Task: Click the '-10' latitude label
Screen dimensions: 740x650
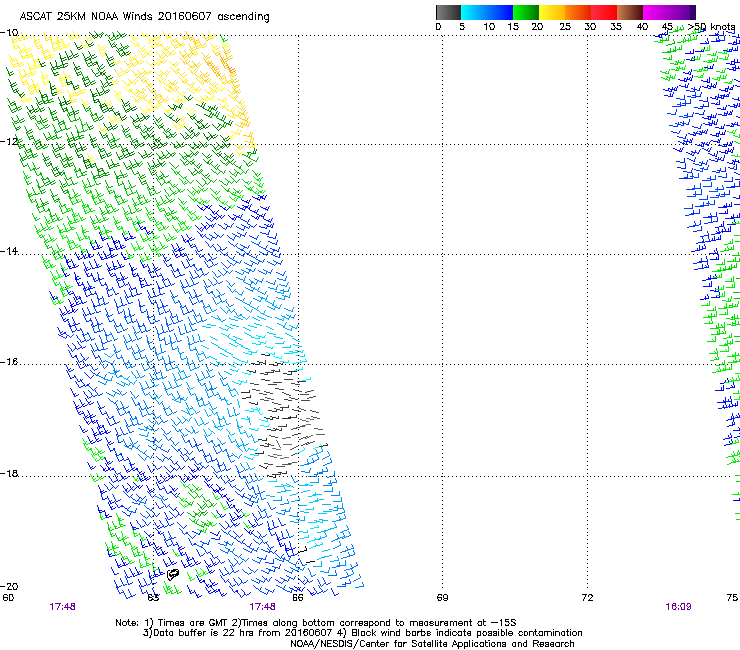Action: [x=9, y=32]
